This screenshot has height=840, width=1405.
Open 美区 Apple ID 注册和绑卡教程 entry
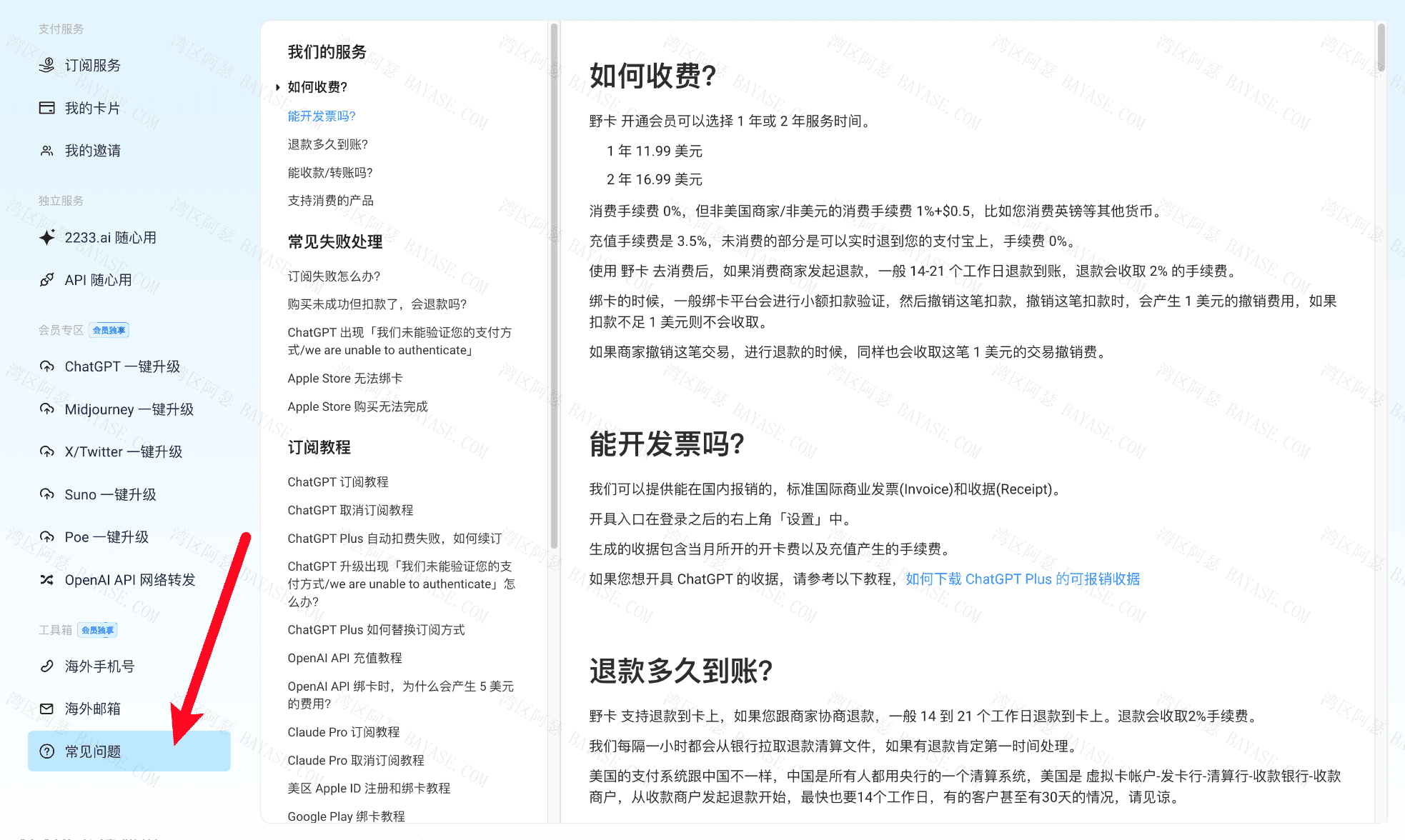369,788
